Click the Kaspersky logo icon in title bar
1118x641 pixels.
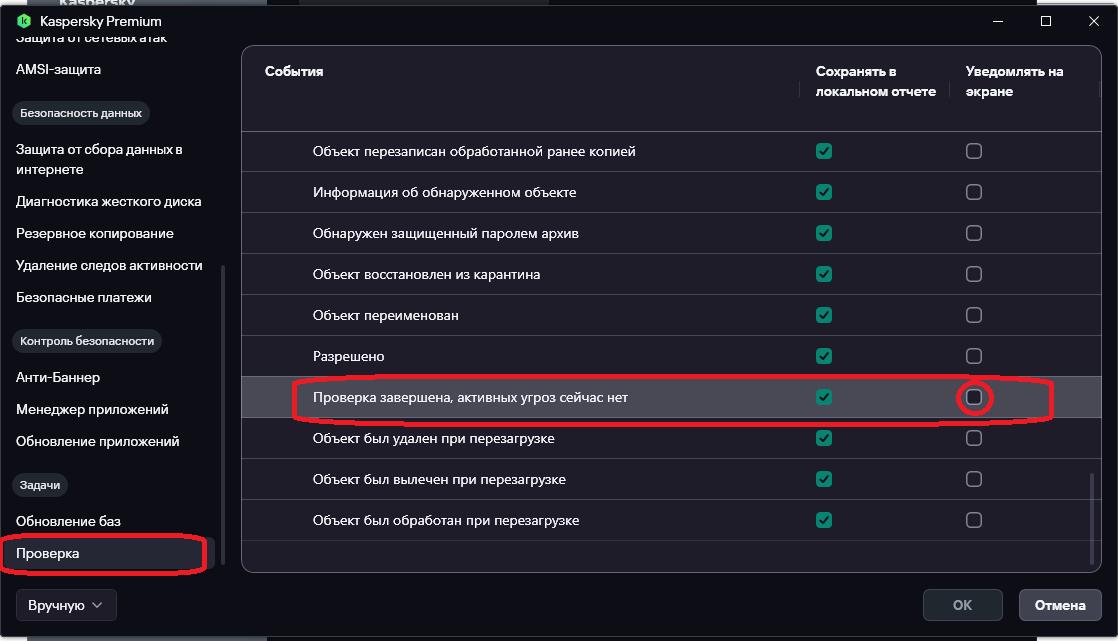click(24, 21)
